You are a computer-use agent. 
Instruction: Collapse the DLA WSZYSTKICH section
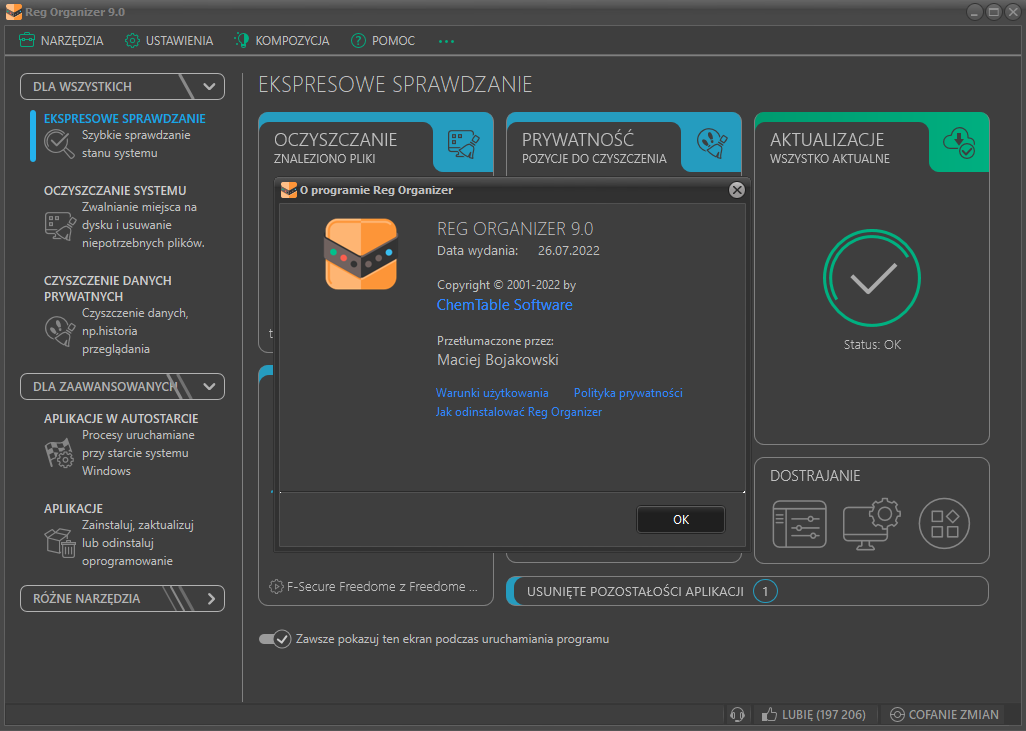122,86
